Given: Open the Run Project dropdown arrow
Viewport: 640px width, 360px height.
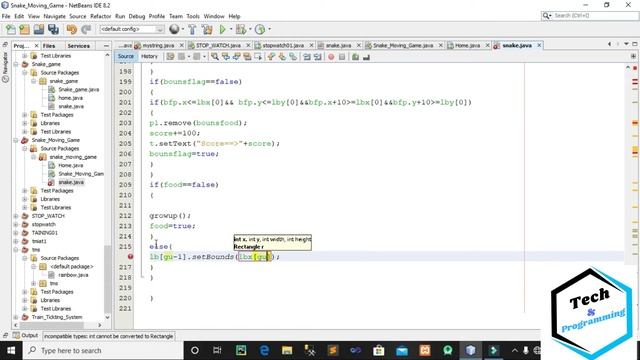Looking at the screenshot, I should tap(231, 29).
